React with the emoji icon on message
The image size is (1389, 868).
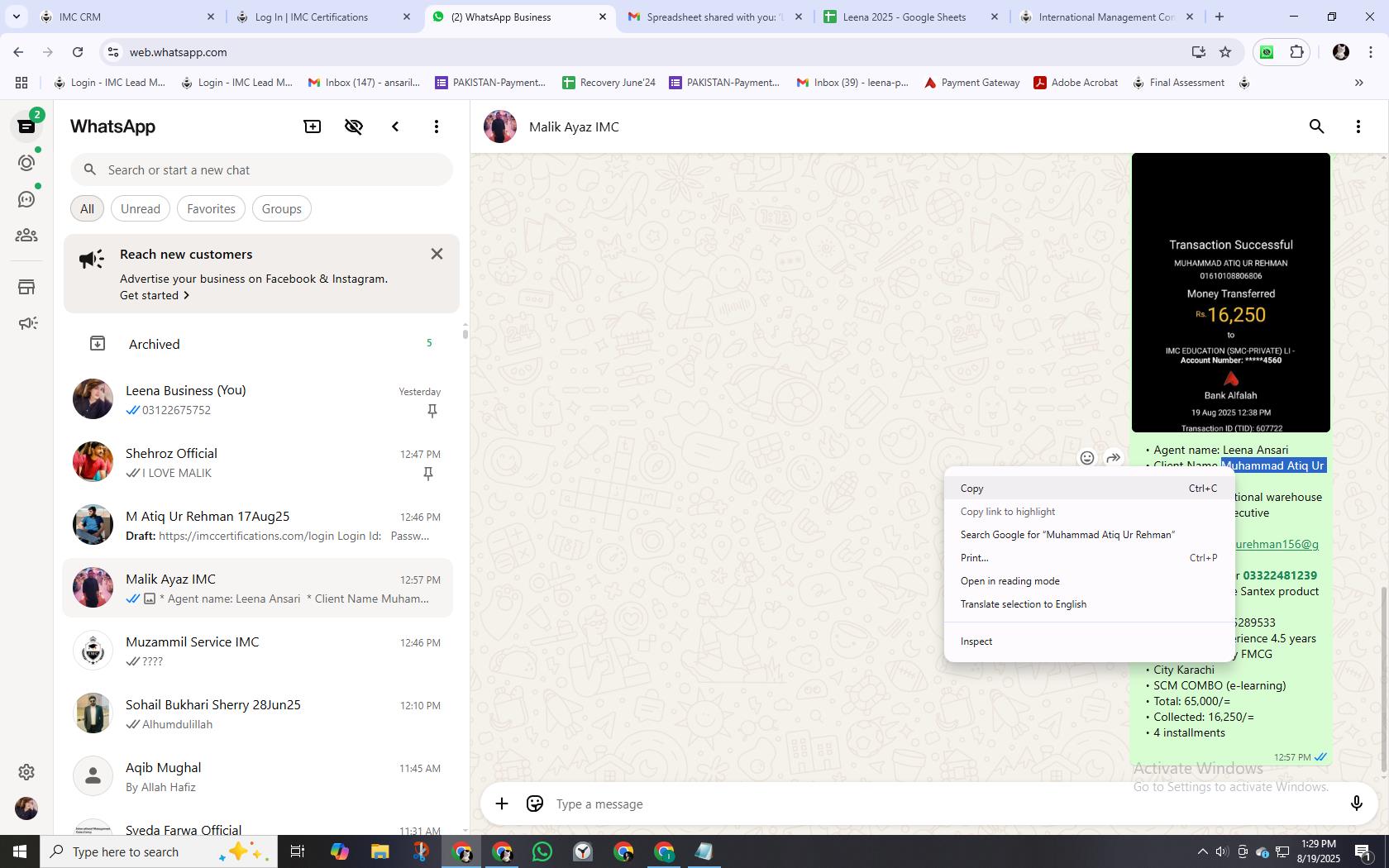[x=1087, y=458]
